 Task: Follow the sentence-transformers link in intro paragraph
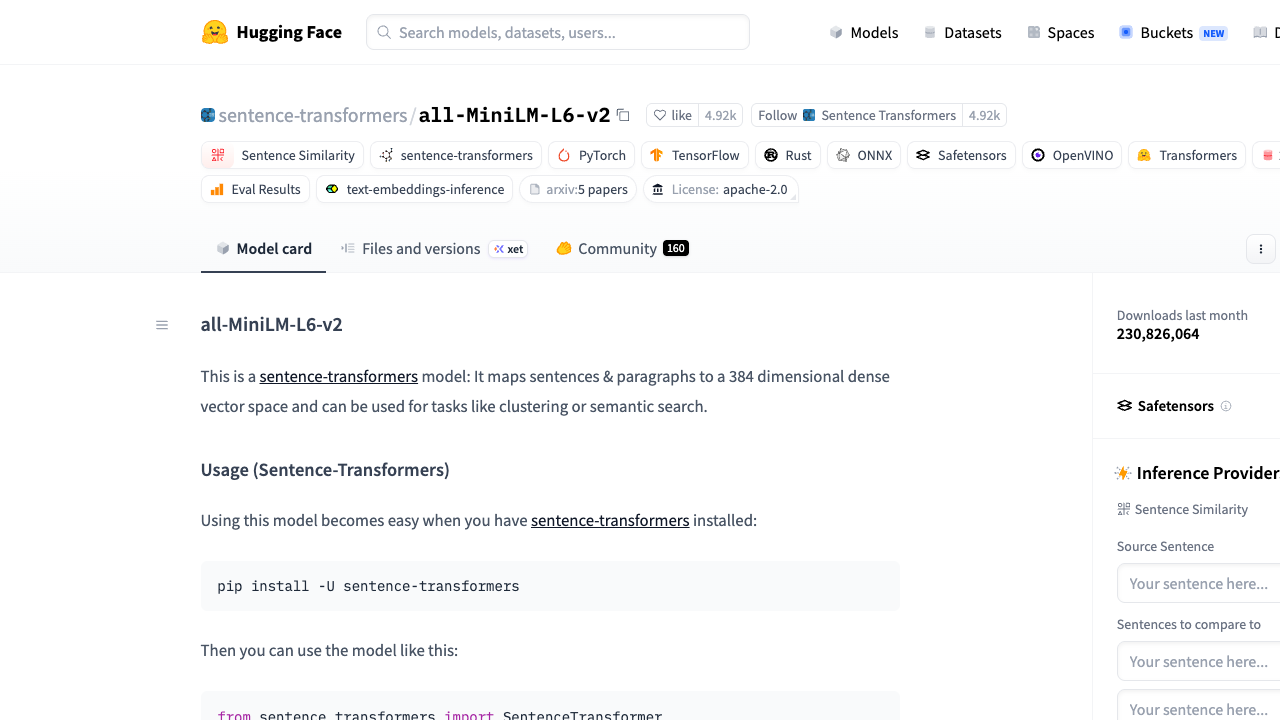pos(339,376)
